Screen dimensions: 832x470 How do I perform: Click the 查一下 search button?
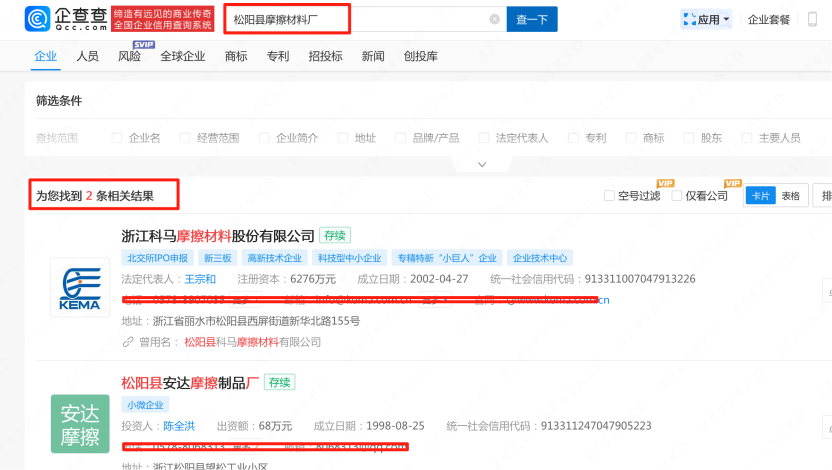[x=532, y=19]
